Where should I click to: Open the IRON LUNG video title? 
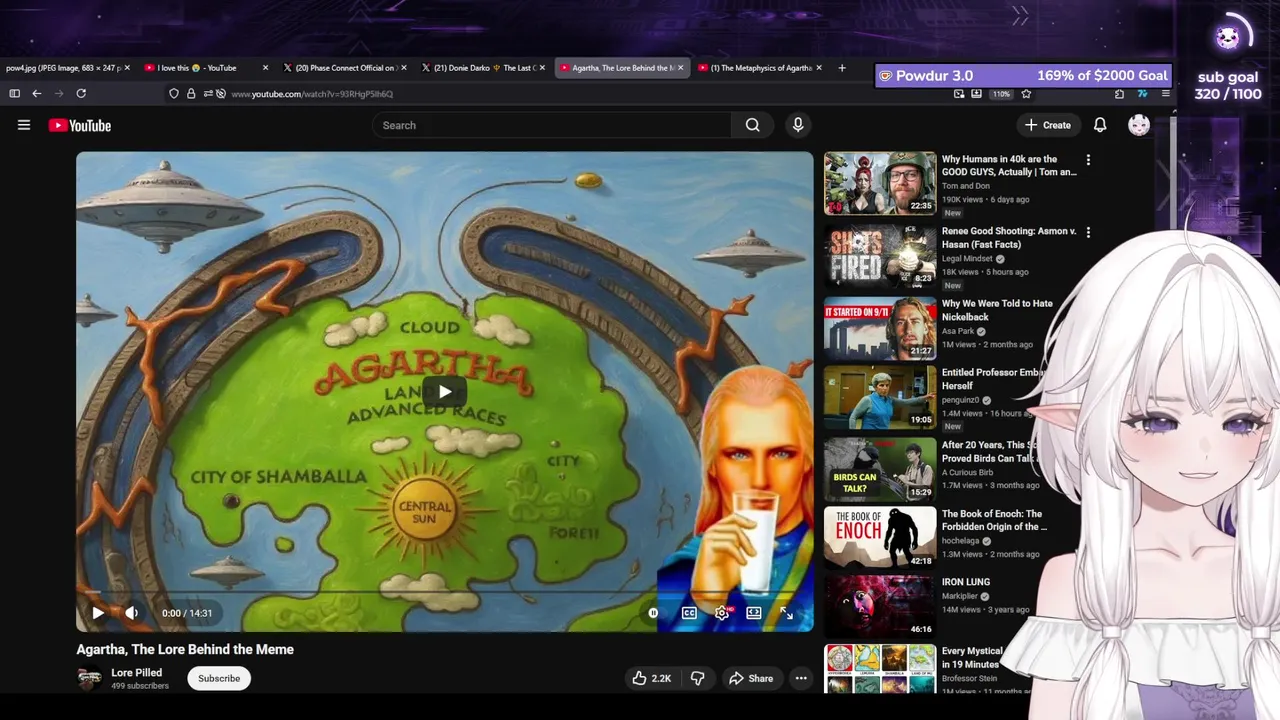tap(966, 582)
